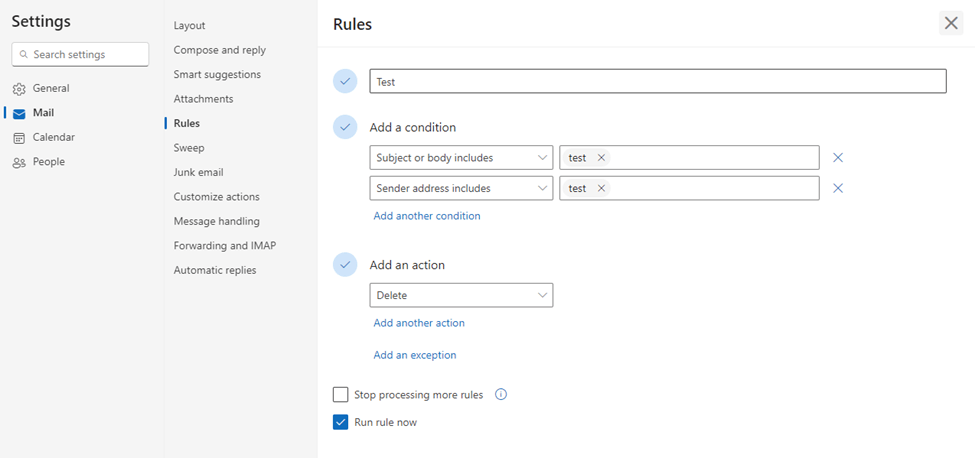Open Layout settings
Viewport: 975px width, 458px height.
point(189,25)
